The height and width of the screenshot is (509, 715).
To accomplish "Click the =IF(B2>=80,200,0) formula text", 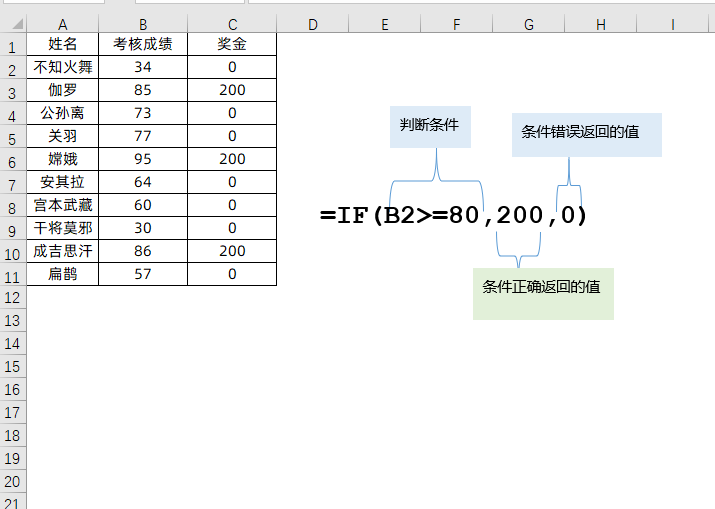I will pos(453,215).
